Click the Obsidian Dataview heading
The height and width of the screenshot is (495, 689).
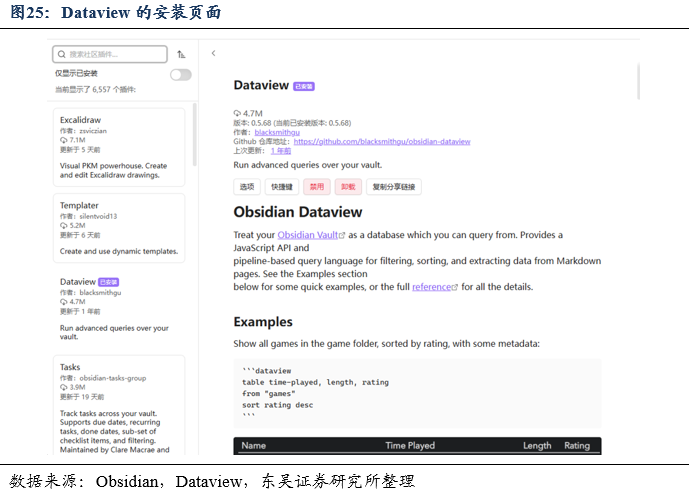(x=298, y=212)
